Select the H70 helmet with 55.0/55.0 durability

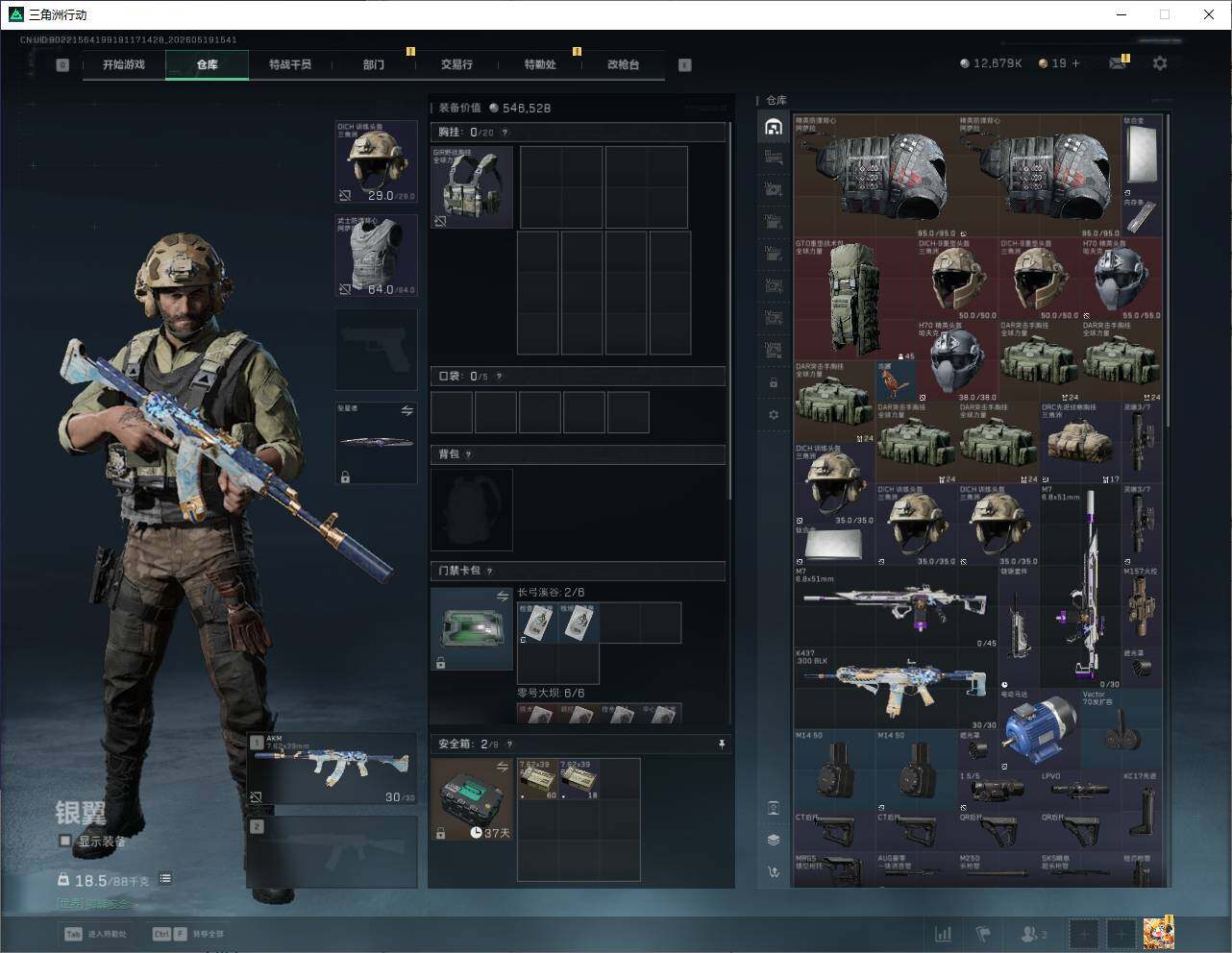point(1121,279)
